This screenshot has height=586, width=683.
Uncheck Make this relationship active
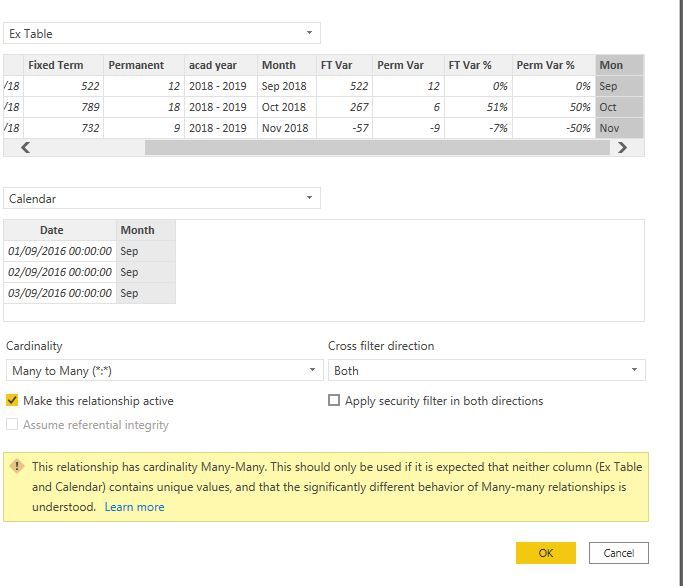click(x=12, y=400)
